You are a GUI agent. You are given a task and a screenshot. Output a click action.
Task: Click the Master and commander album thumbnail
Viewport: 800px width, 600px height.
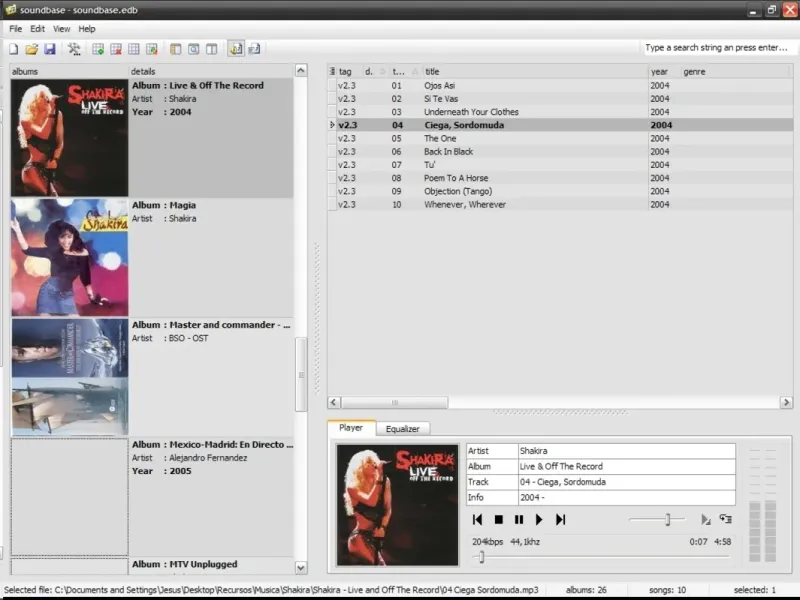pos(69,376)
